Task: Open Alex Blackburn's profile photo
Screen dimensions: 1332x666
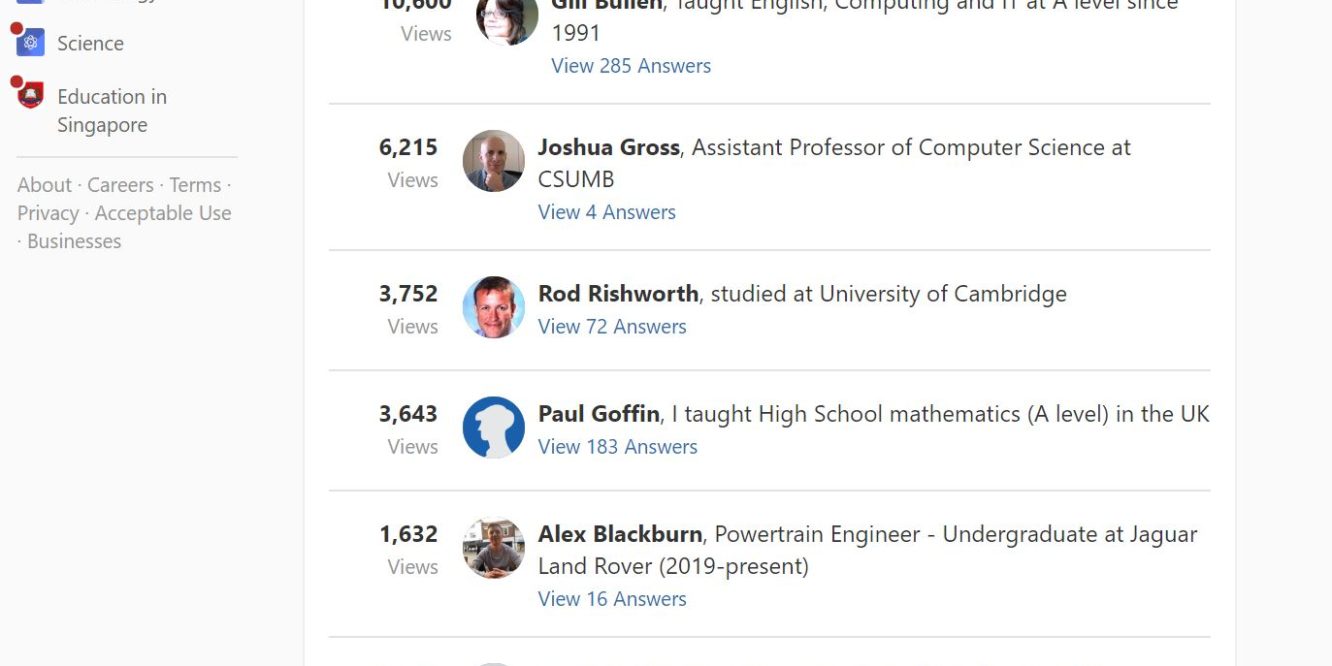Action: pyautogui.click(x=493, y=548)
